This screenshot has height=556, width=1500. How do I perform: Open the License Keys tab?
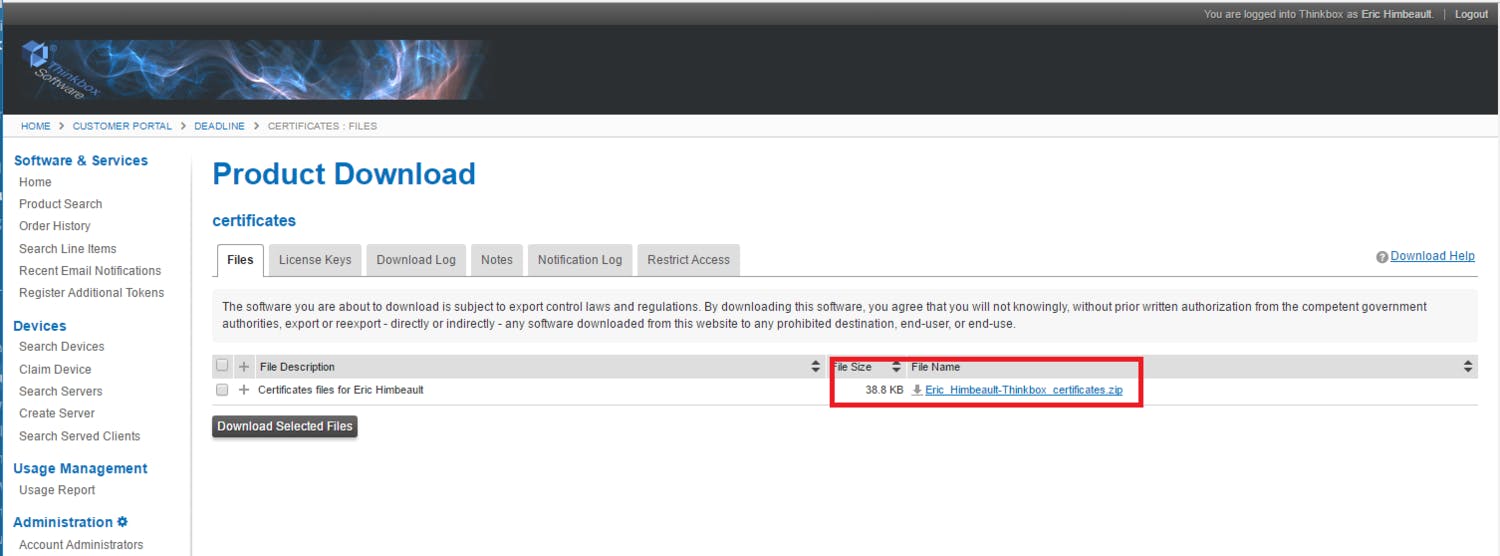point(315,260)
